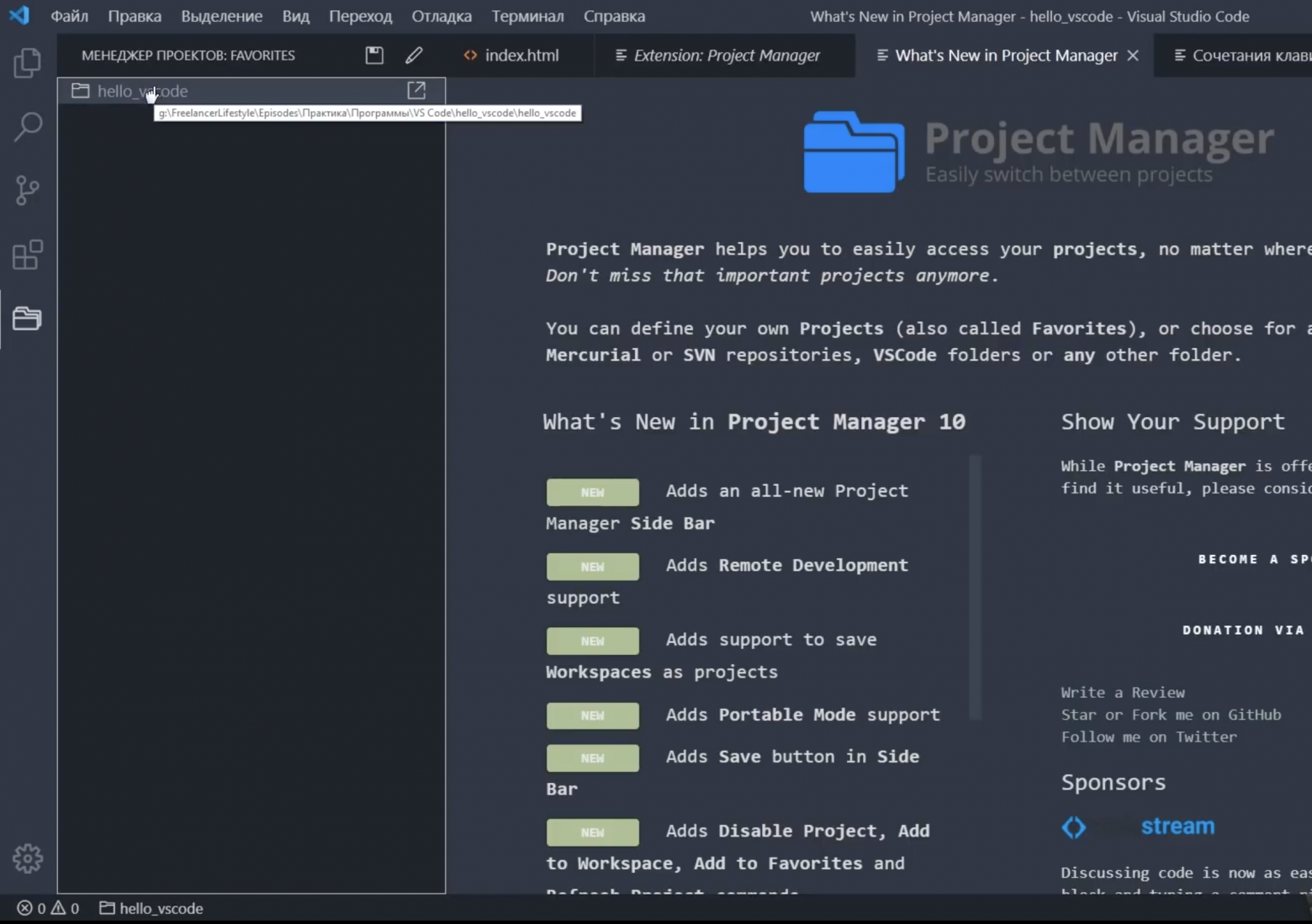Open the Extensions view
The image size is (1312, 924).
tap(28, 255)
